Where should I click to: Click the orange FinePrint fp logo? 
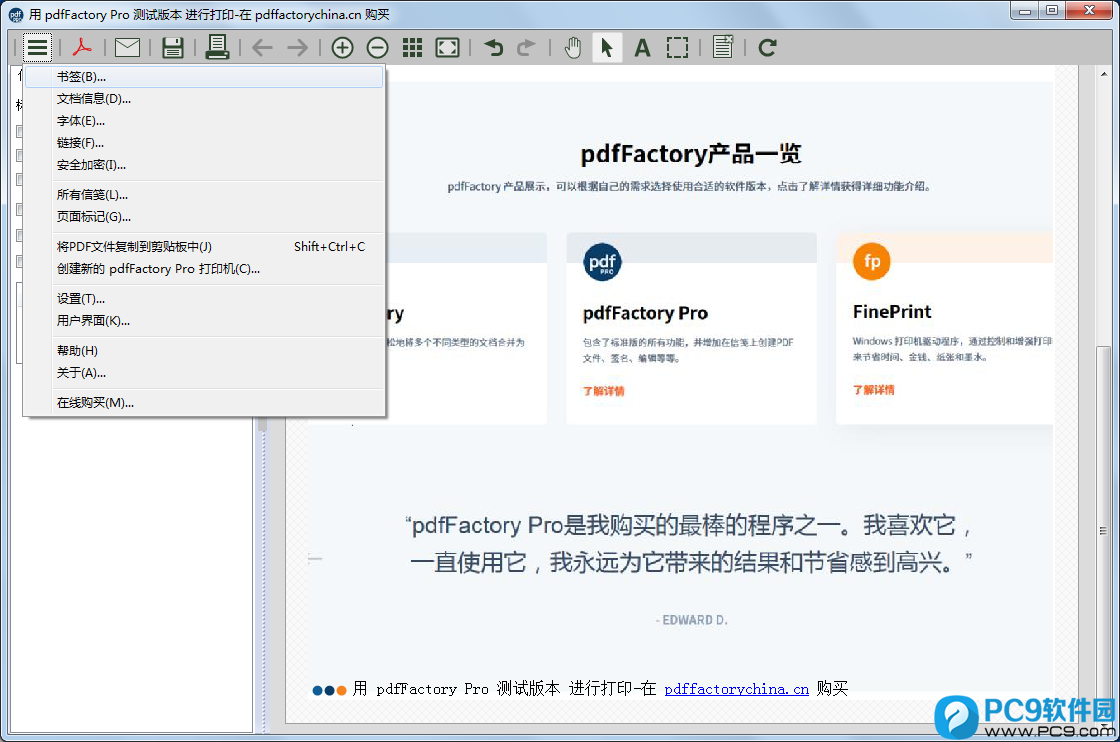pos(871,261)
